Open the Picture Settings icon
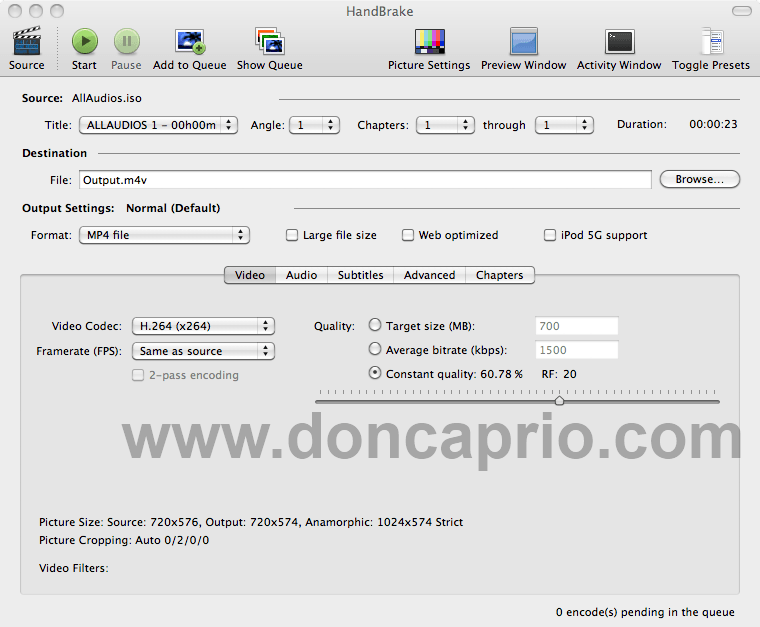The image size is (760, 627). point(429,42)
